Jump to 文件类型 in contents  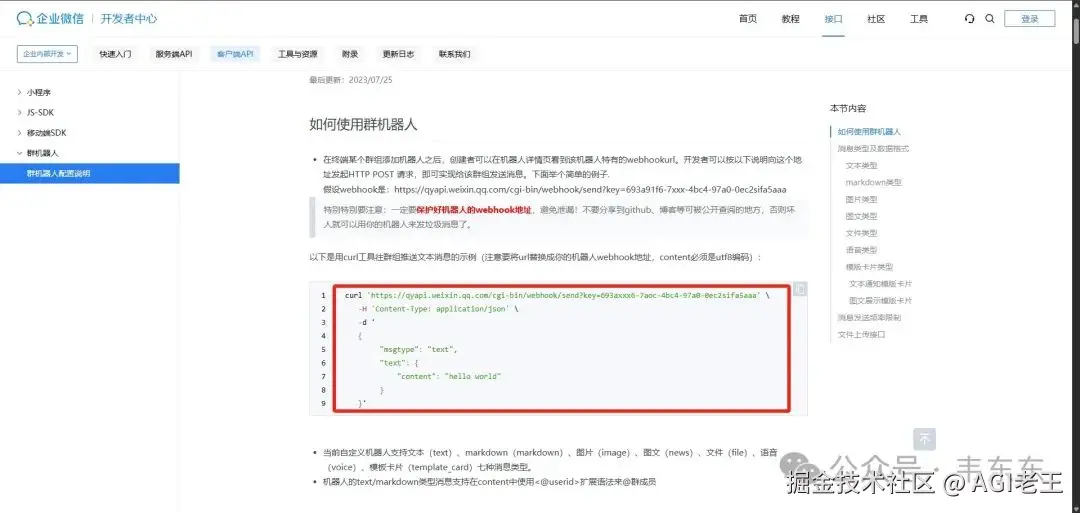click(862, 233)
